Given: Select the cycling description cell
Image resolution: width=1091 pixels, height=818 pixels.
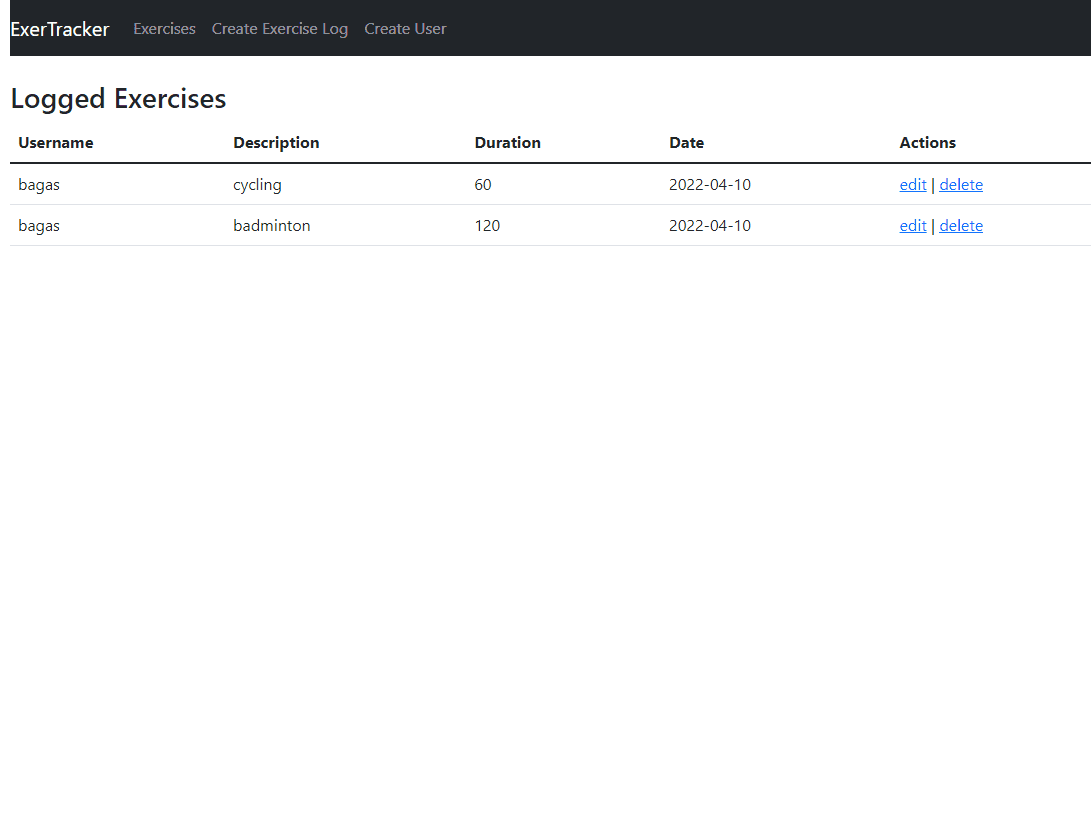Looking at the screenshot, I should tap(257, 185).
